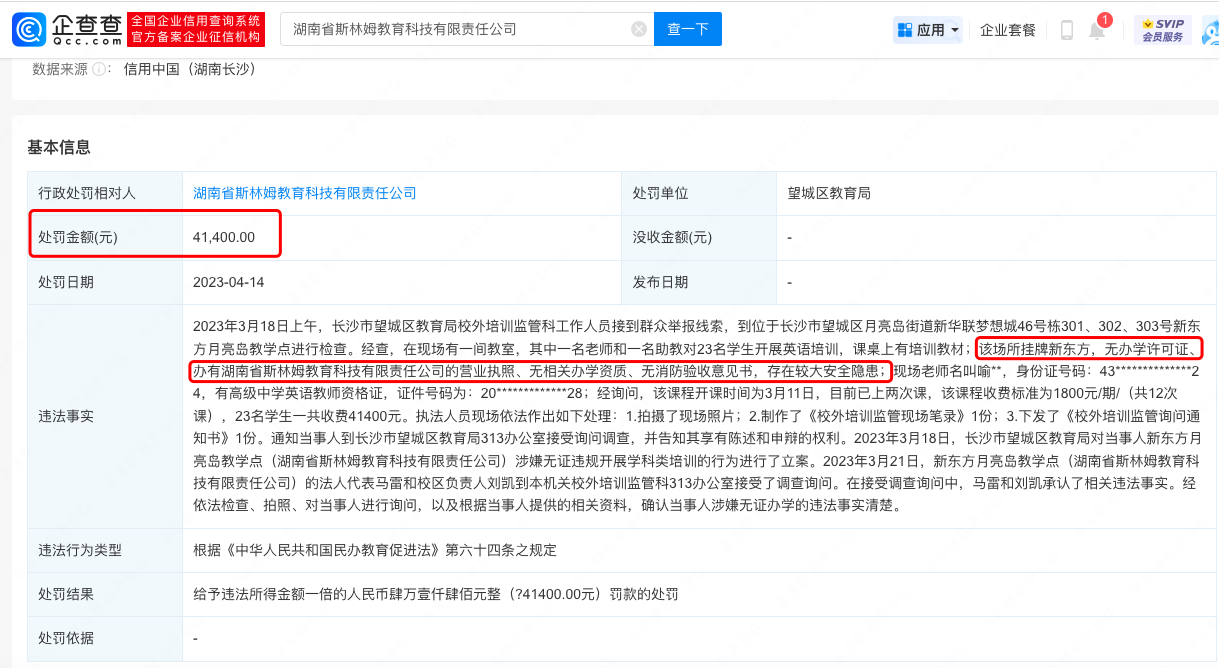Click the 处罚金额(元) label cell
This screenshot has height=668, width=1219.
pos(105,238)
